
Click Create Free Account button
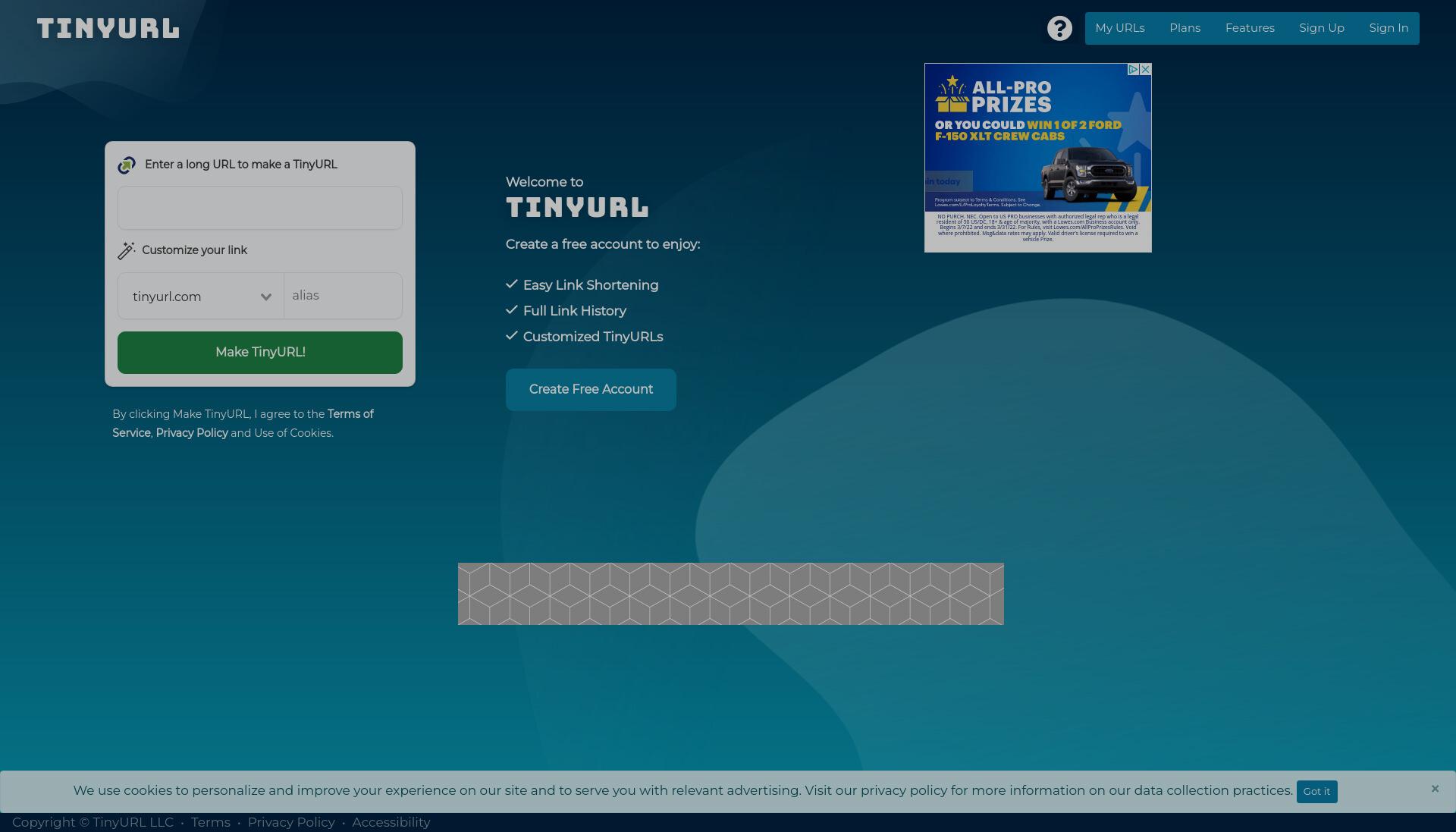(x=591, y=390)
